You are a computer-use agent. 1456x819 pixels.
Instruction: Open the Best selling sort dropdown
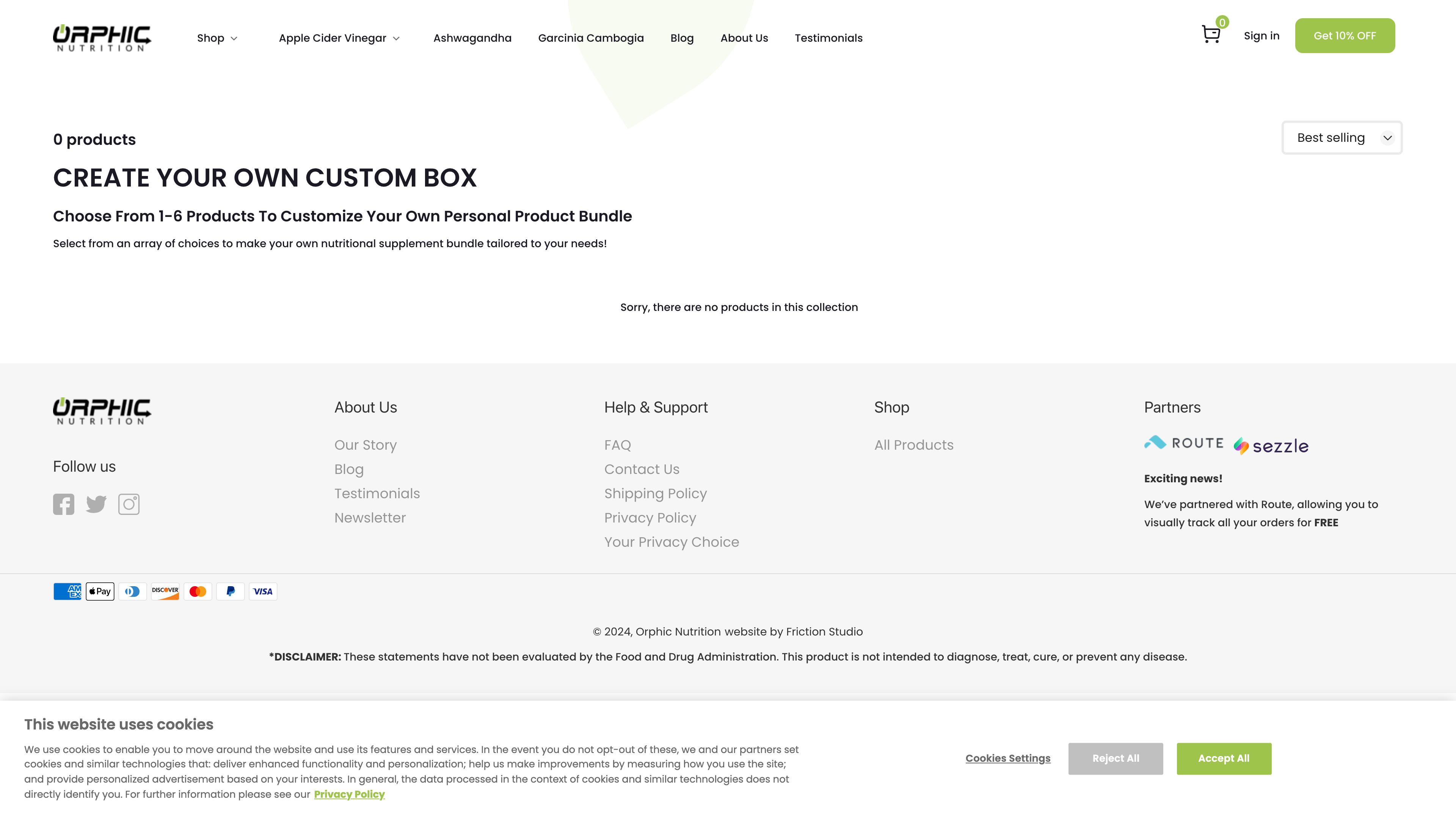click(x=1341, y=137)
